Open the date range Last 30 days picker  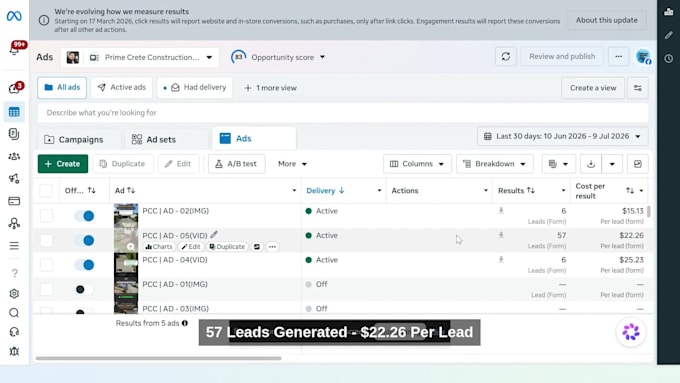pyautogui.click(x=562, y=136)
